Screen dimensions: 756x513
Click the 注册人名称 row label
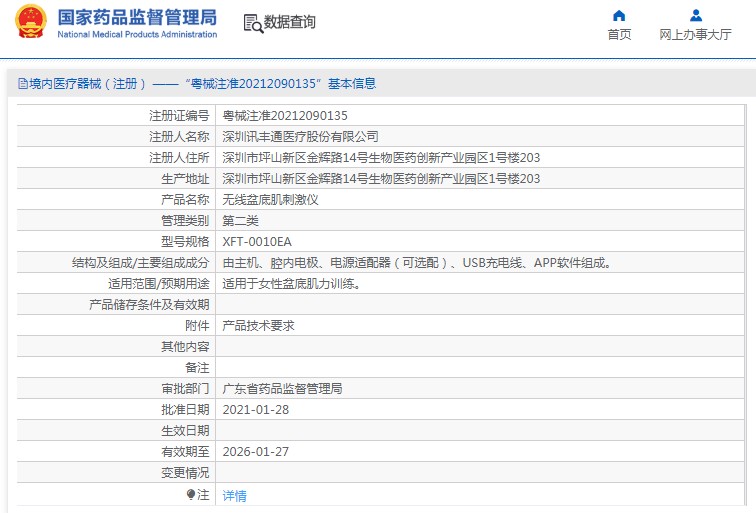179,137
